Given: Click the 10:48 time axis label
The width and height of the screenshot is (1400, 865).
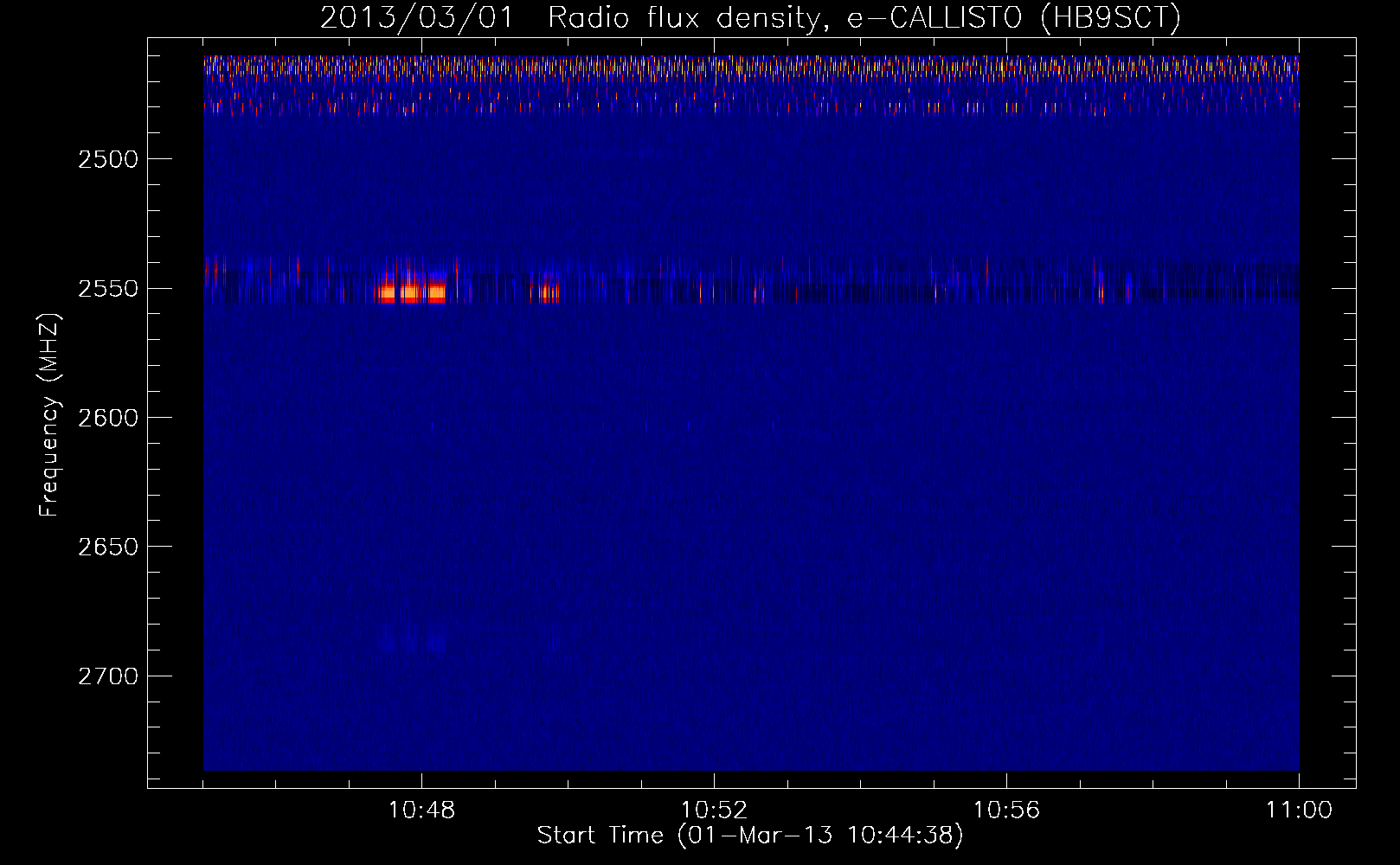Looking at the screenshot, I should [421, 811].
